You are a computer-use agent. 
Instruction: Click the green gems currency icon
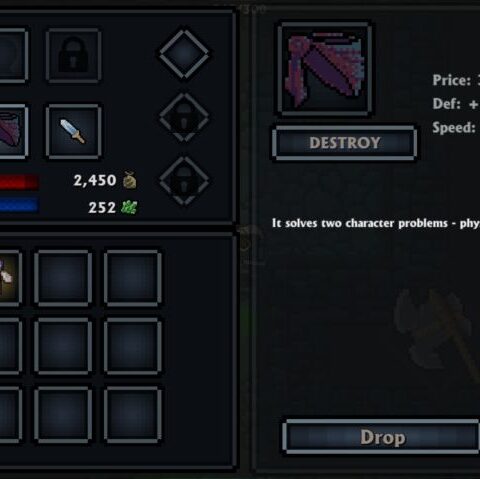pos(129,207)
